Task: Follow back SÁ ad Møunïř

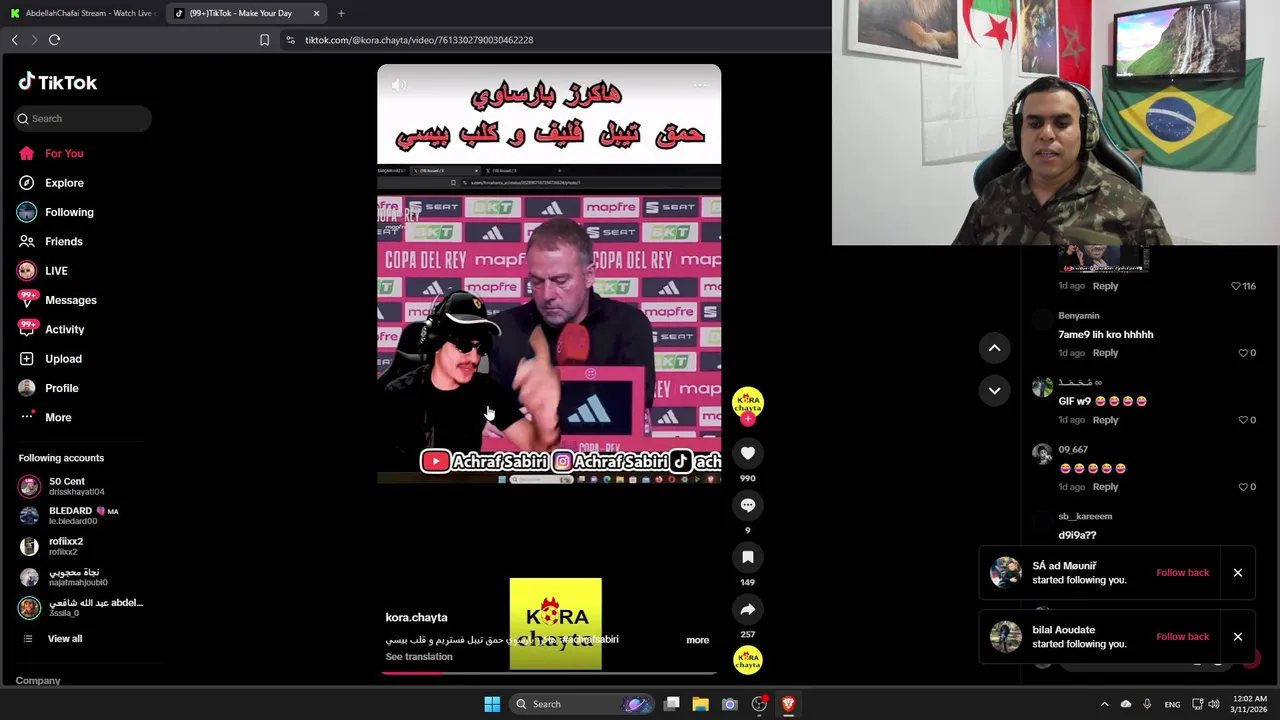Action: [1183, 573]
